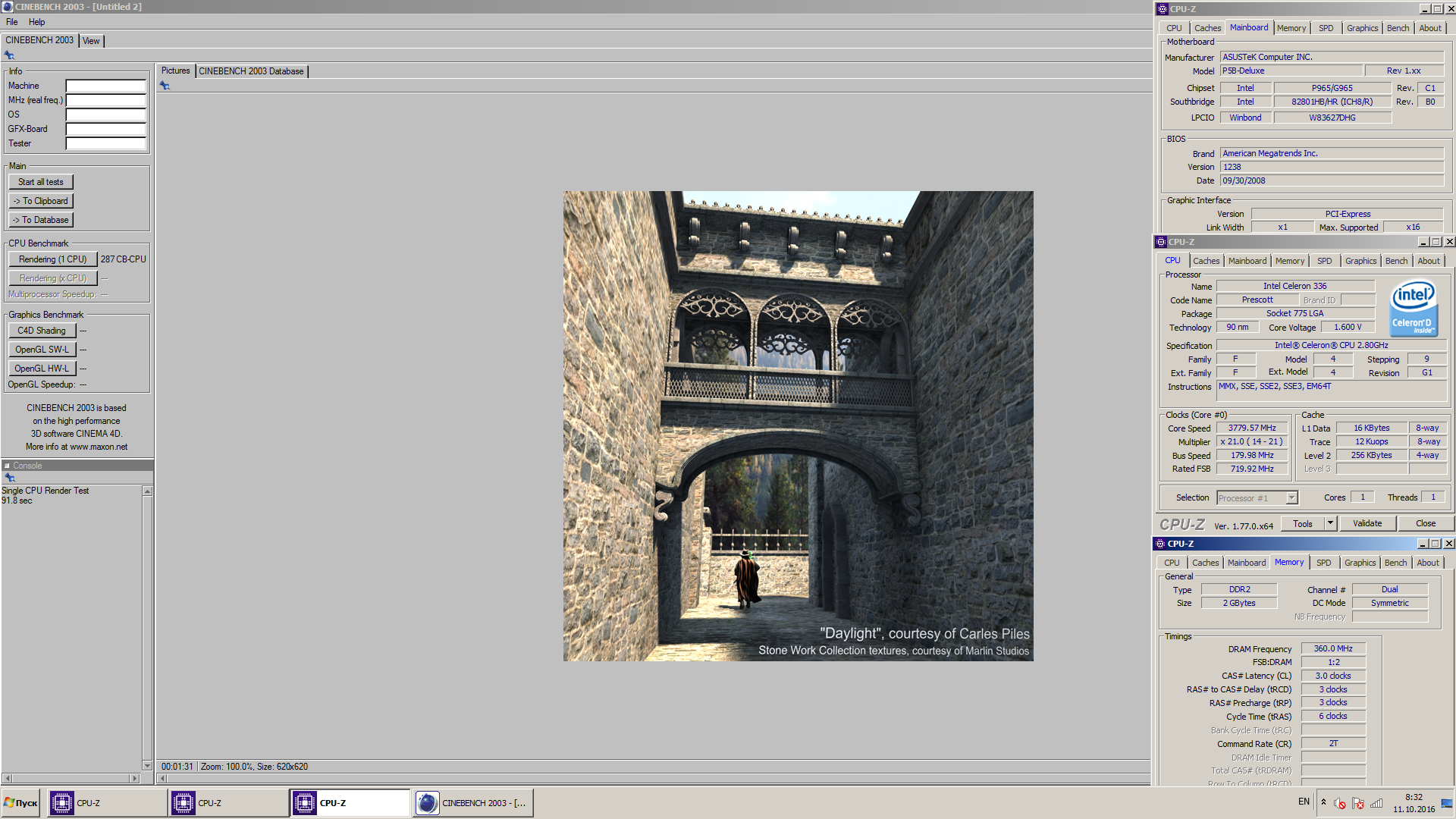Run the Rendering (1 CPU) benchmark

(53, 259)
